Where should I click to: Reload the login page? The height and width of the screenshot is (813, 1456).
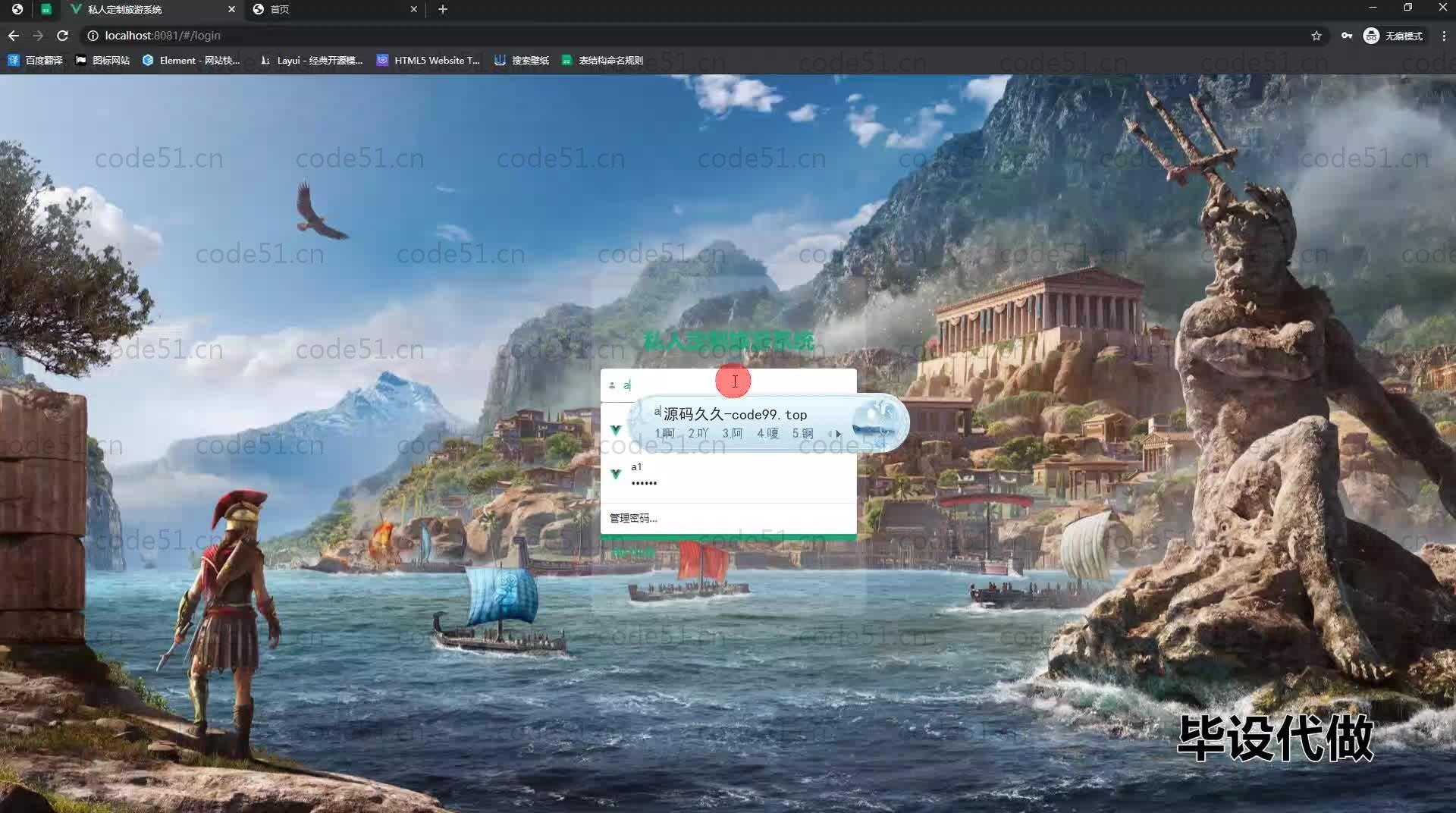[63, 36]
